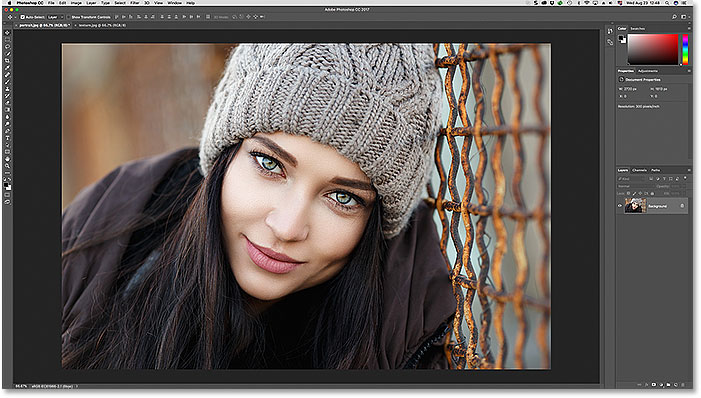Open the Edit Toolbar three-dots icon

[8, 173]
